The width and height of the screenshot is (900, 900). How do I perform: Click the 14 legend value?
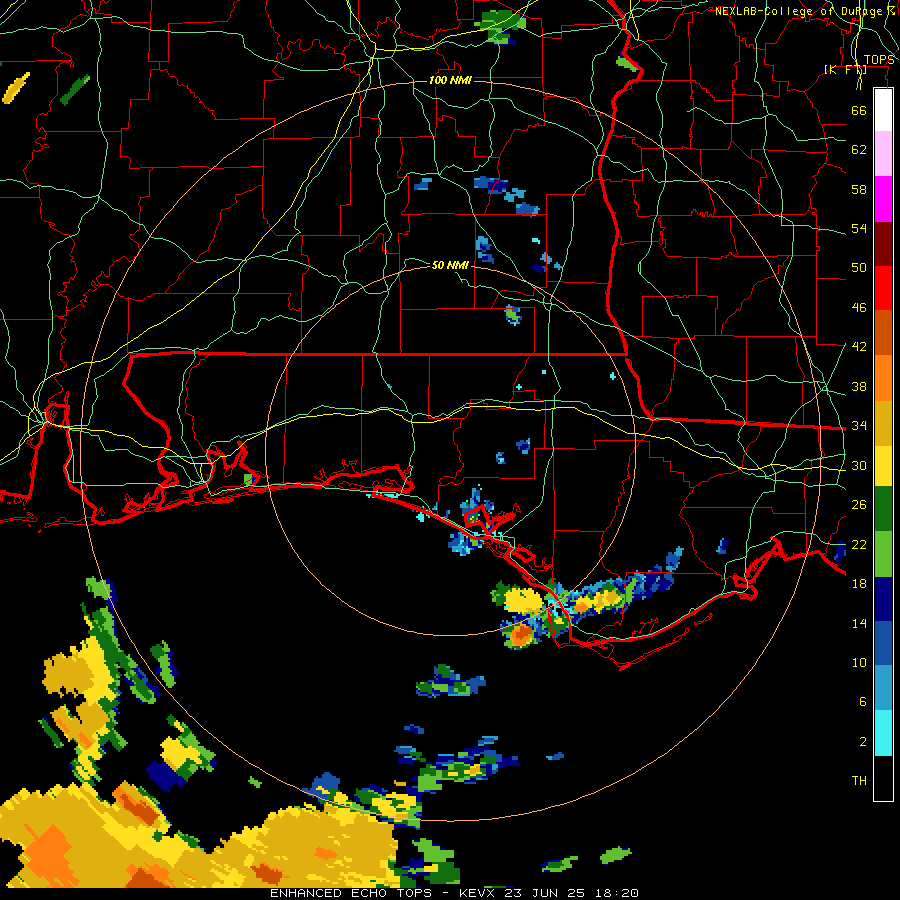coord(859,623)
